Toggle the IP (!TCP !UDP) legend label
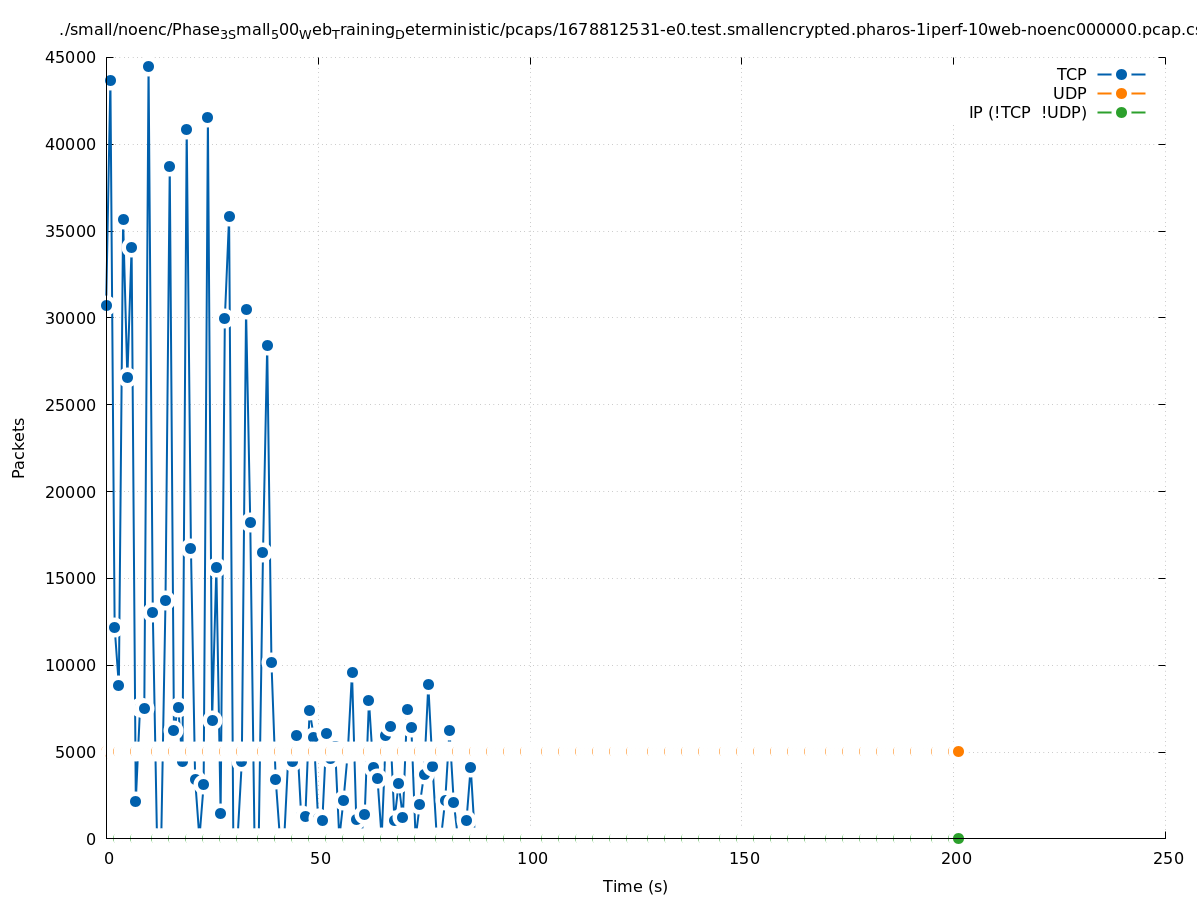1197x900 pixels. (x=1027, y=113)
